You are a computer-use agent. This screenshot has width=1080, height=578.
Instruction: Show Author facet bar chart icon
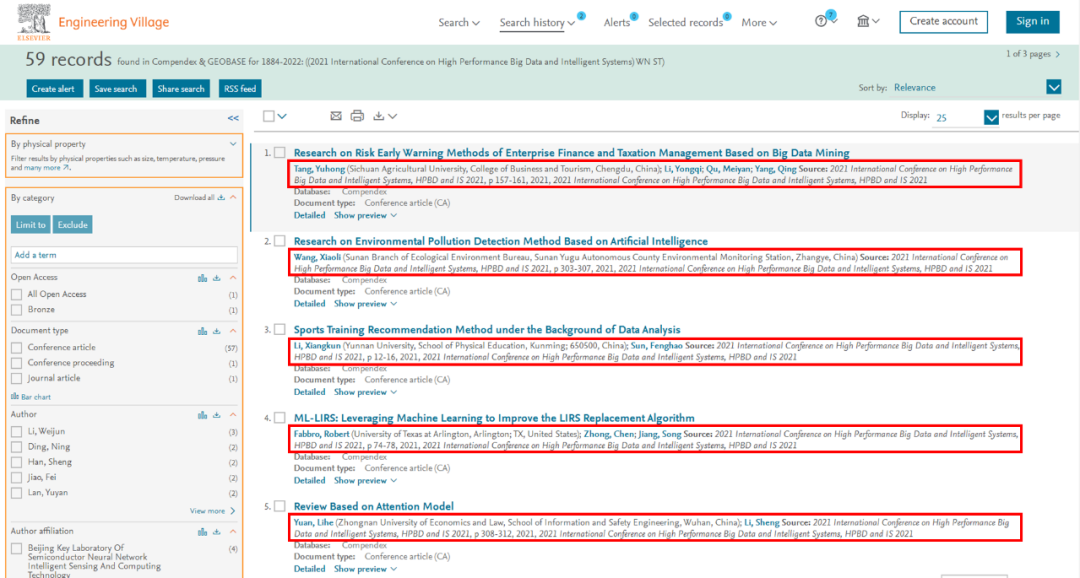202,415
